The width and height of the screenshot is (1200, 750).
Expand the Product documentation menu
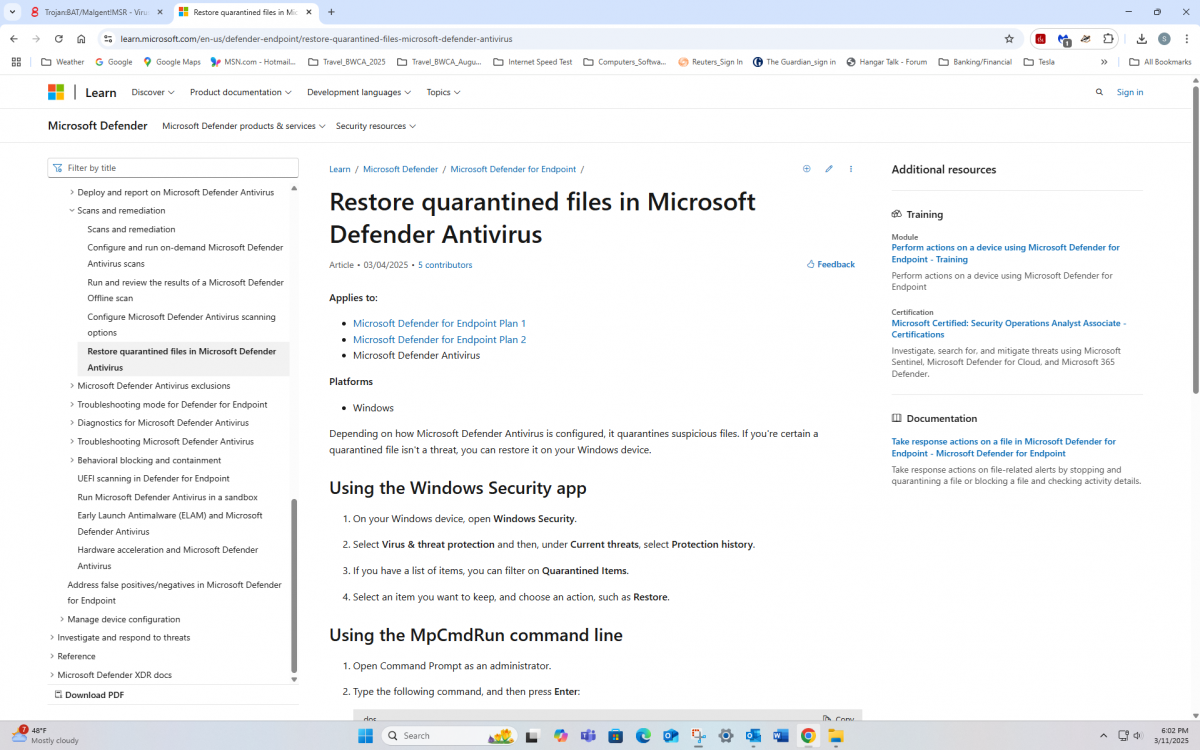tap(241, 92)
